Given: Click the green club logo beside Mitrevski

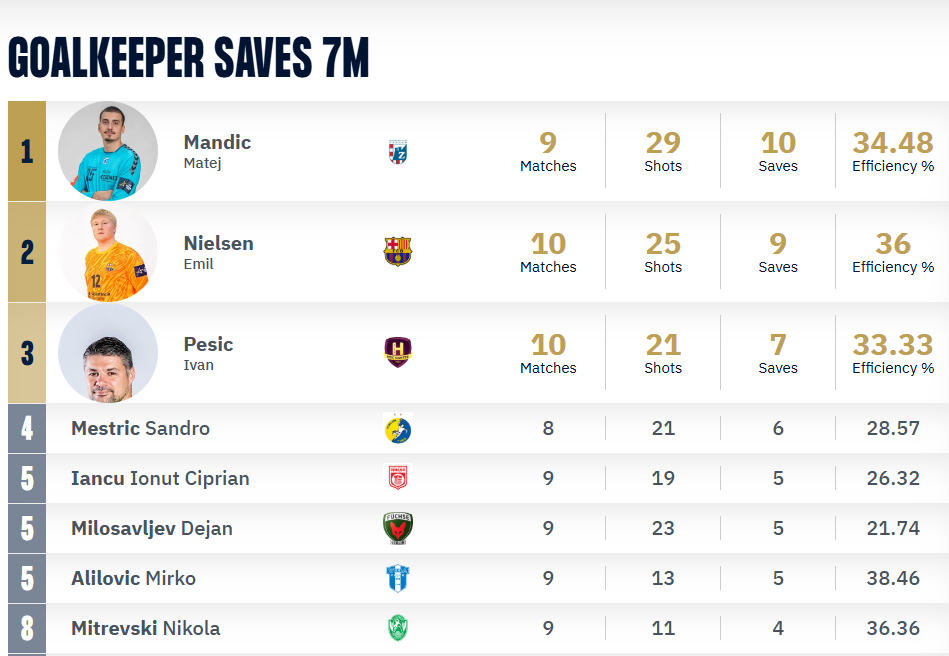Looking at the screenshot, I should [x=398, y=628].
